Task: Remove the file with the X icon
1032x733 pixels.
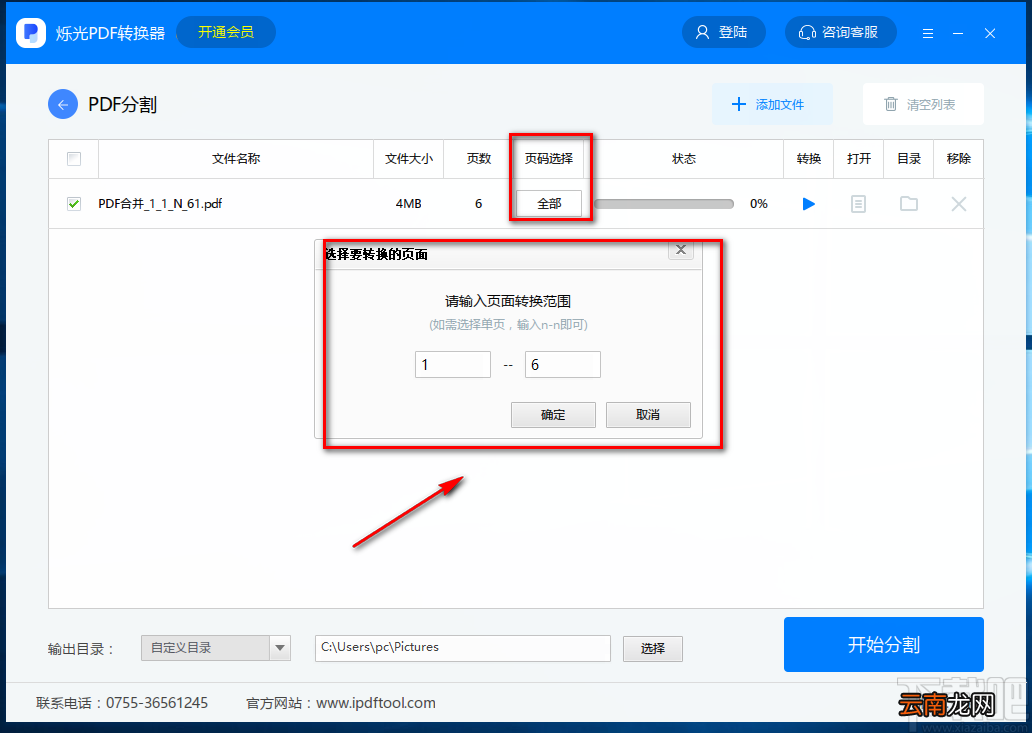Action: pos(959,204)
